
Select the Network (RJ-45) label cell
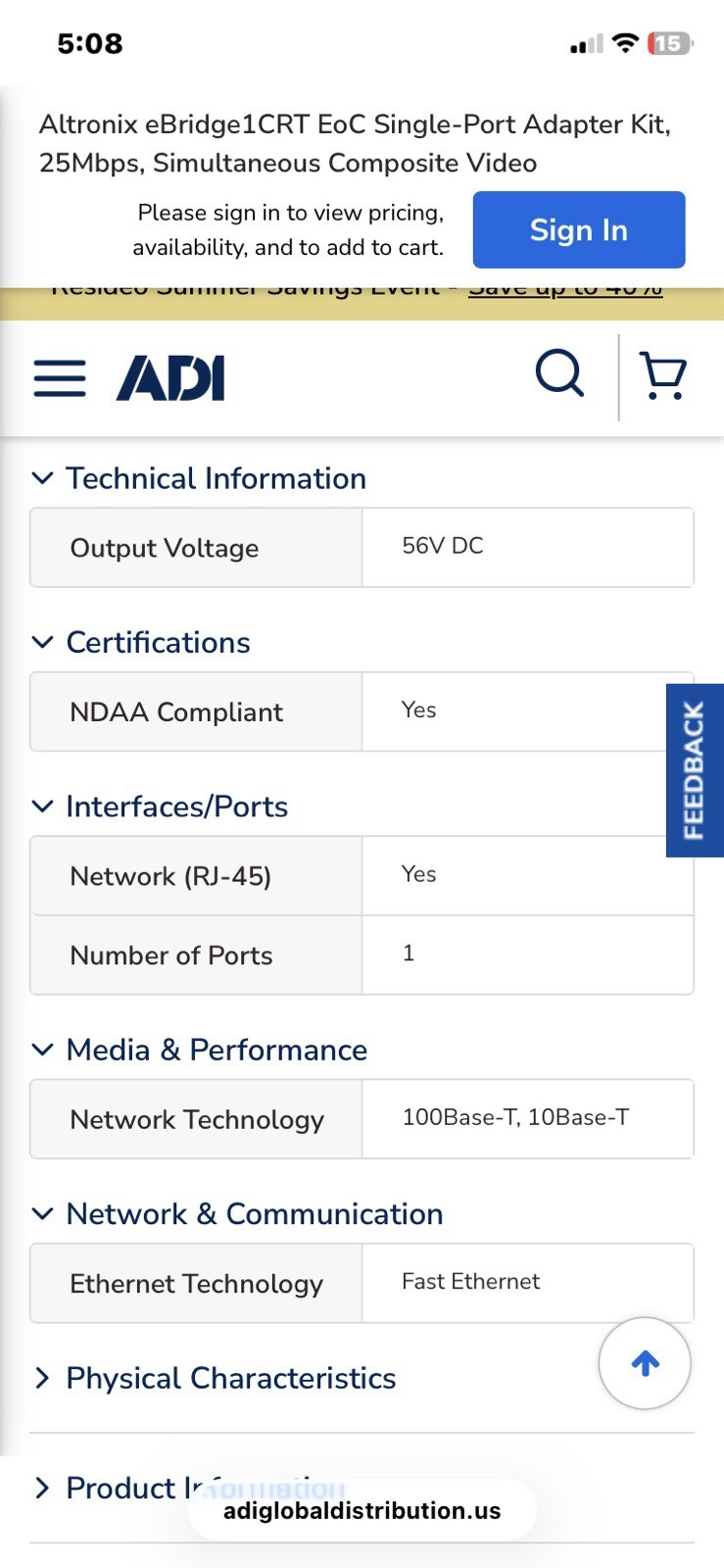pos(196,876)
